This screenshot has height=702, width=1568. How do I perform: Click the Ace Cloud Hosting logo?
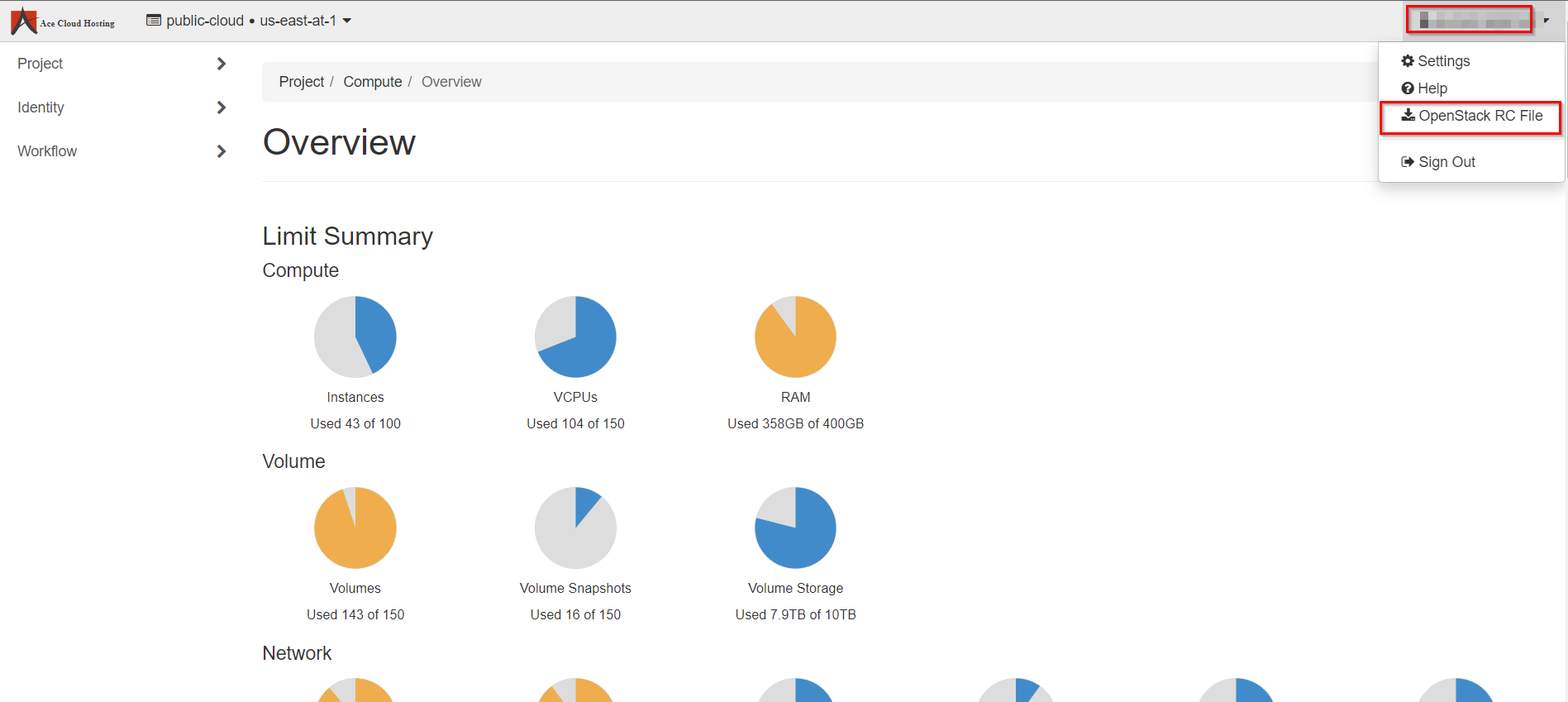click(63, 21)
